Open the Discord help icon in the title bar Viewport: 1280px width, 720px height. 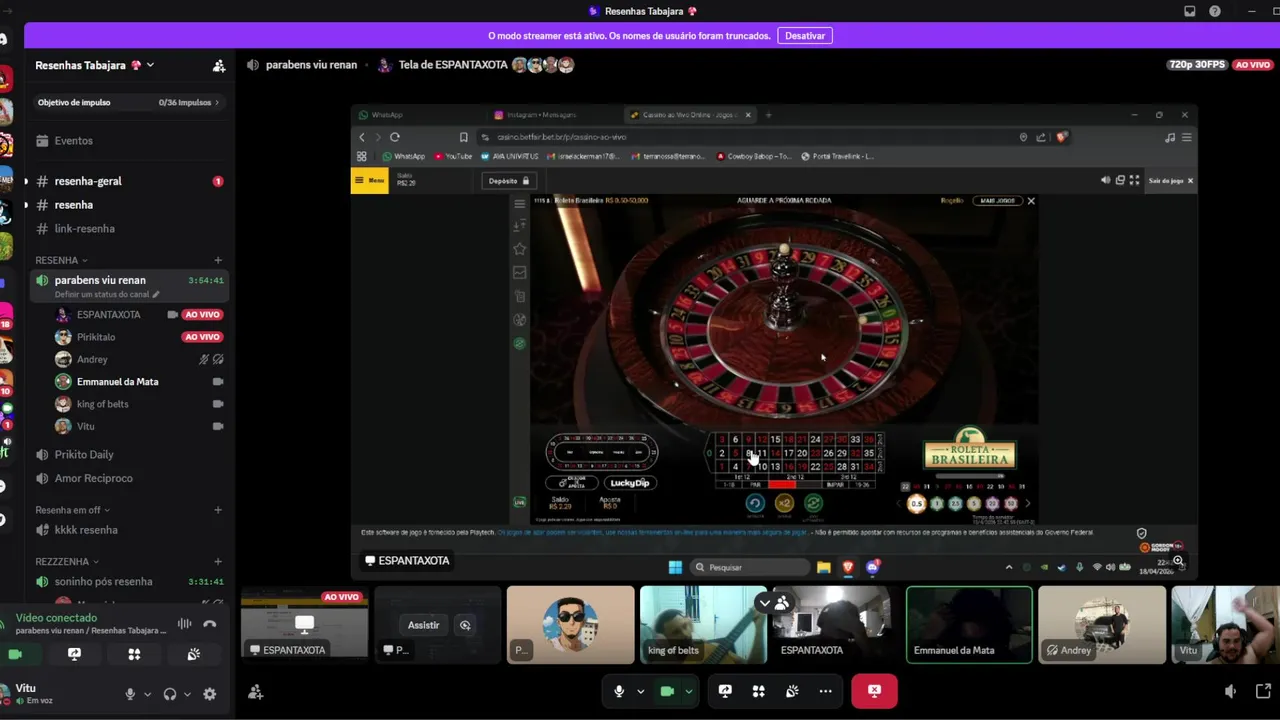pyautogui.click(x=1215, y=11)
